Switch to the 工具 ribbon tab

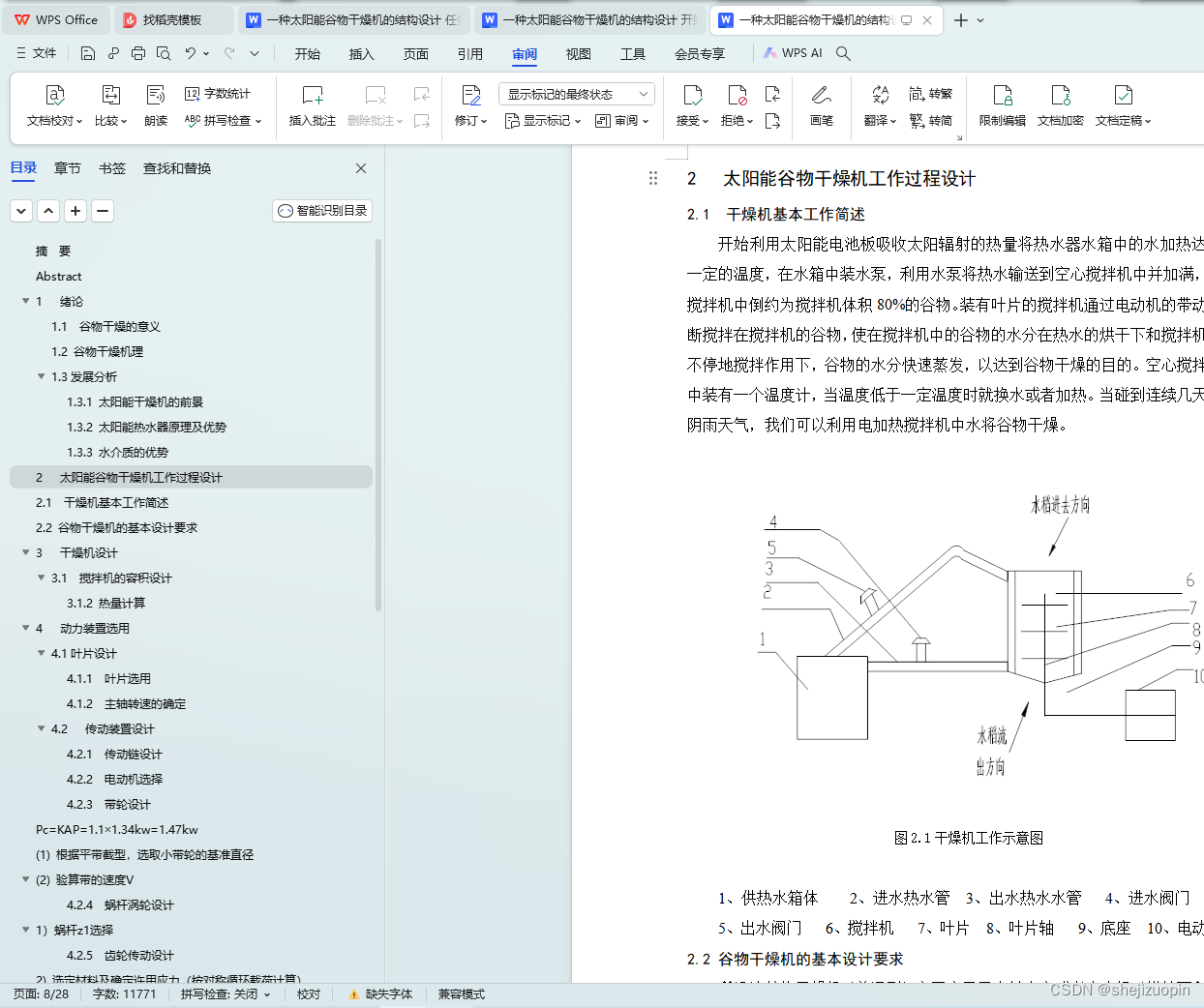click(633, 54)
